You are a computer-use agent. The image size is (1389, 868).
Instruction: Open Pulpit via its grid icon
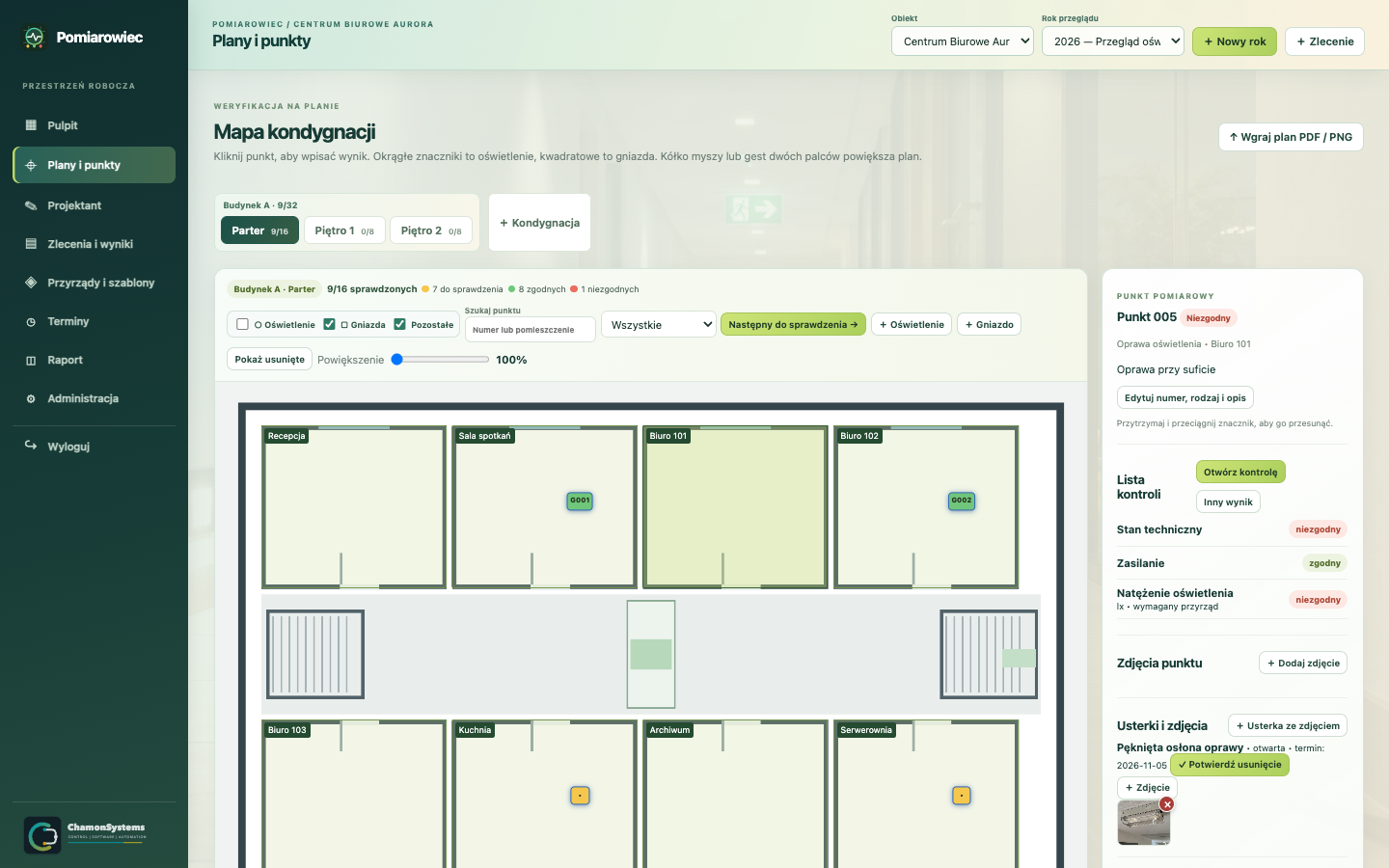(31, 125)
